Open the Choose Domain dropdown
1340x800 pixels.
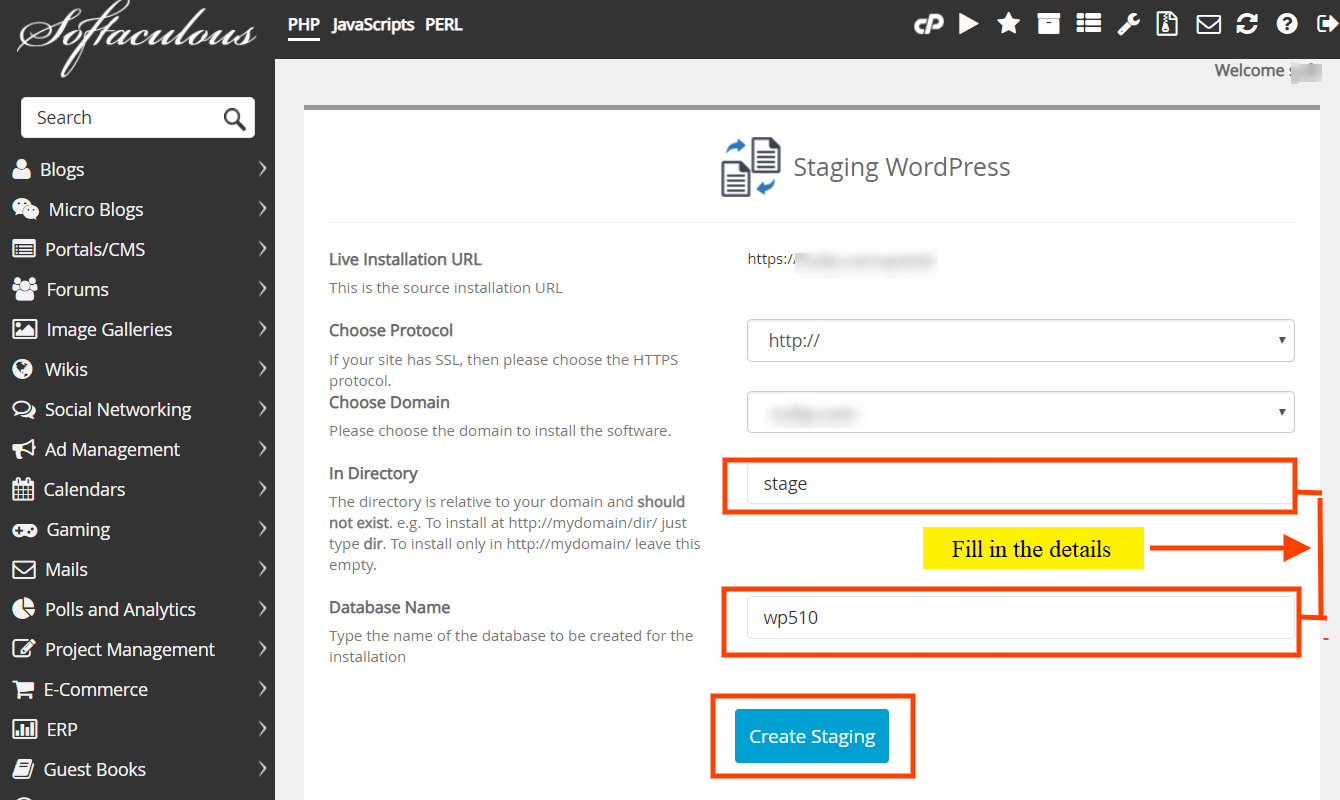click(1020, 412)
